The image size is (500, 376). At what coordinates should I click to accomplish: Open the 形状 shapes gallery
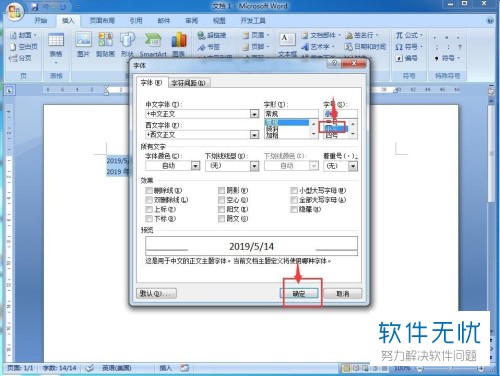pyautogui.click(x=127, y=44)
